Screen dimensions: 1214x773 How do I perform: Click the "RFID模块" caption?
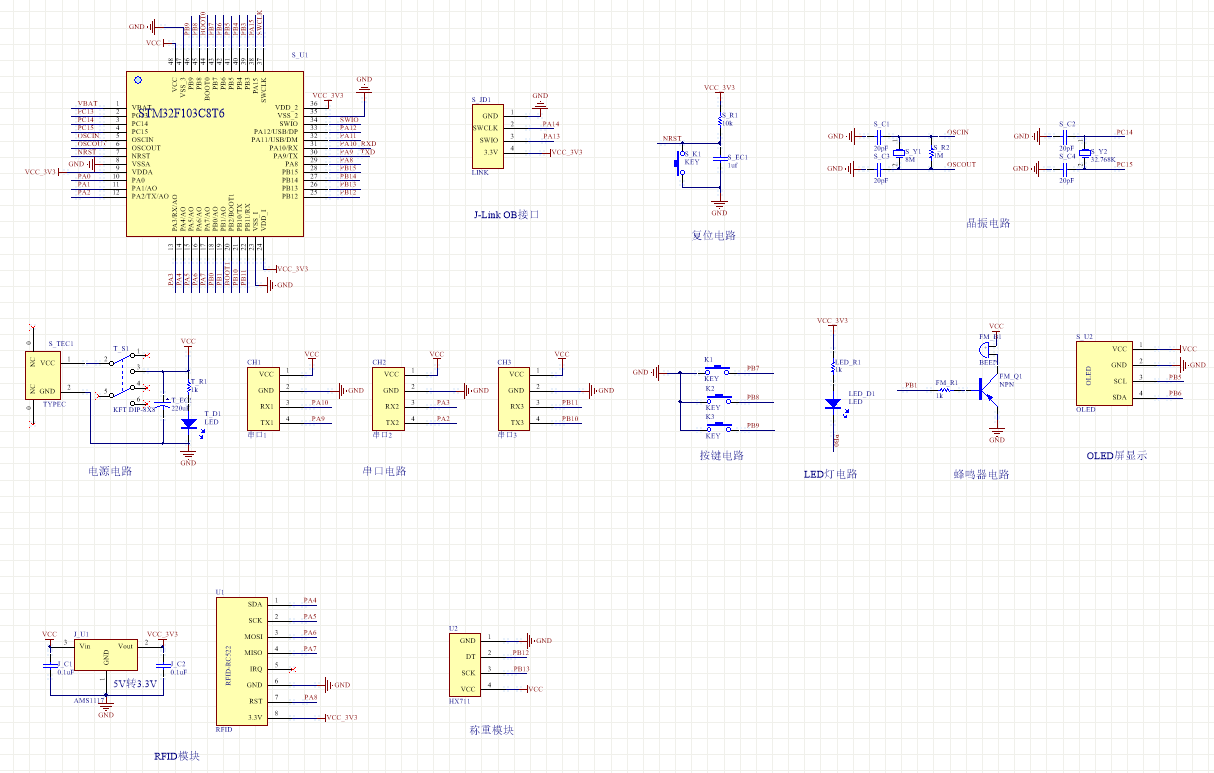(x=176, y=756)
